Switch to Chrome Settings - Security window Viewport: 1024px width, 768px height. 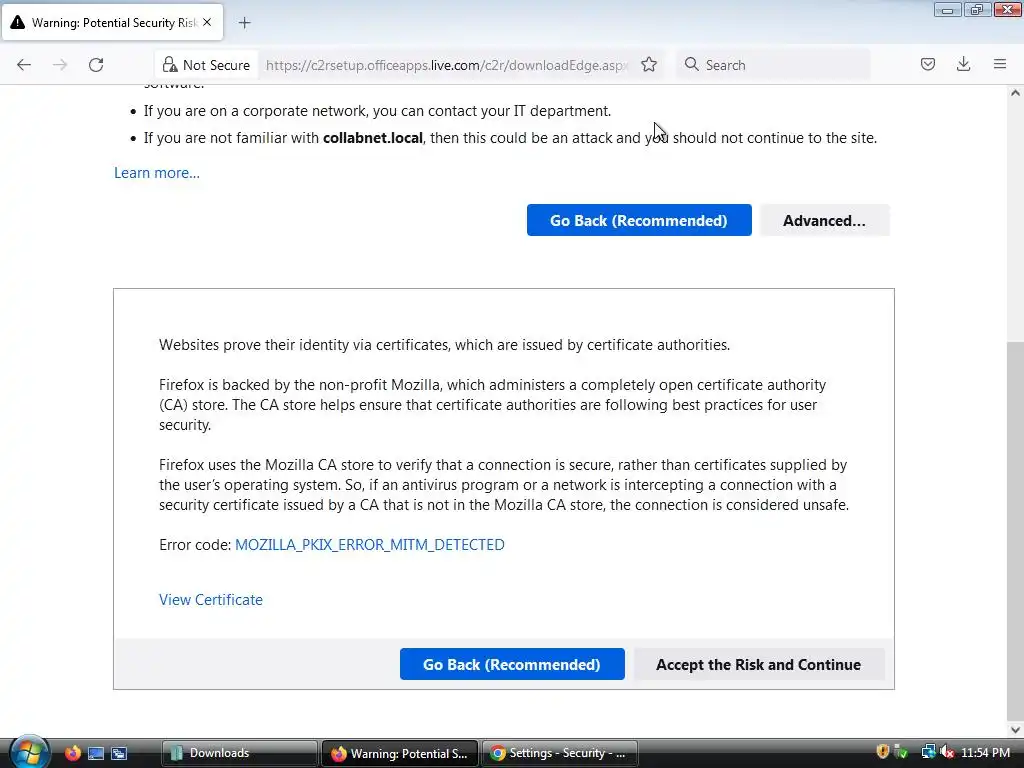point(560,753)
